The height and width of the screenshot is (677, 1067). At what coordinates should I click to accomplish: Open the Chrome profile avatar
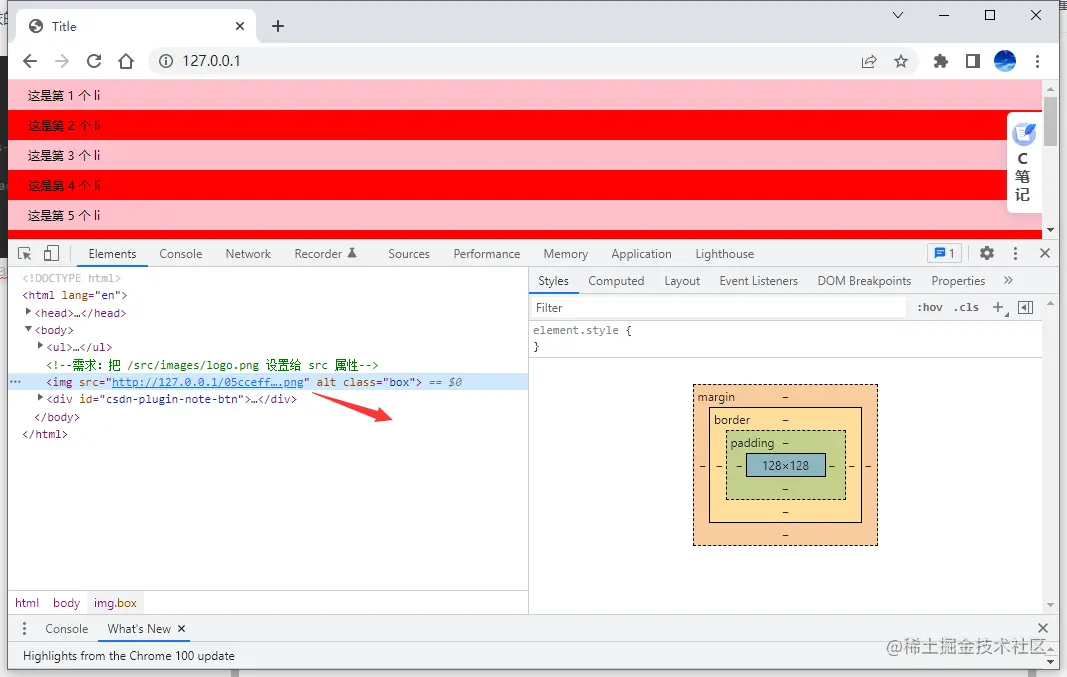[1005, 61]
